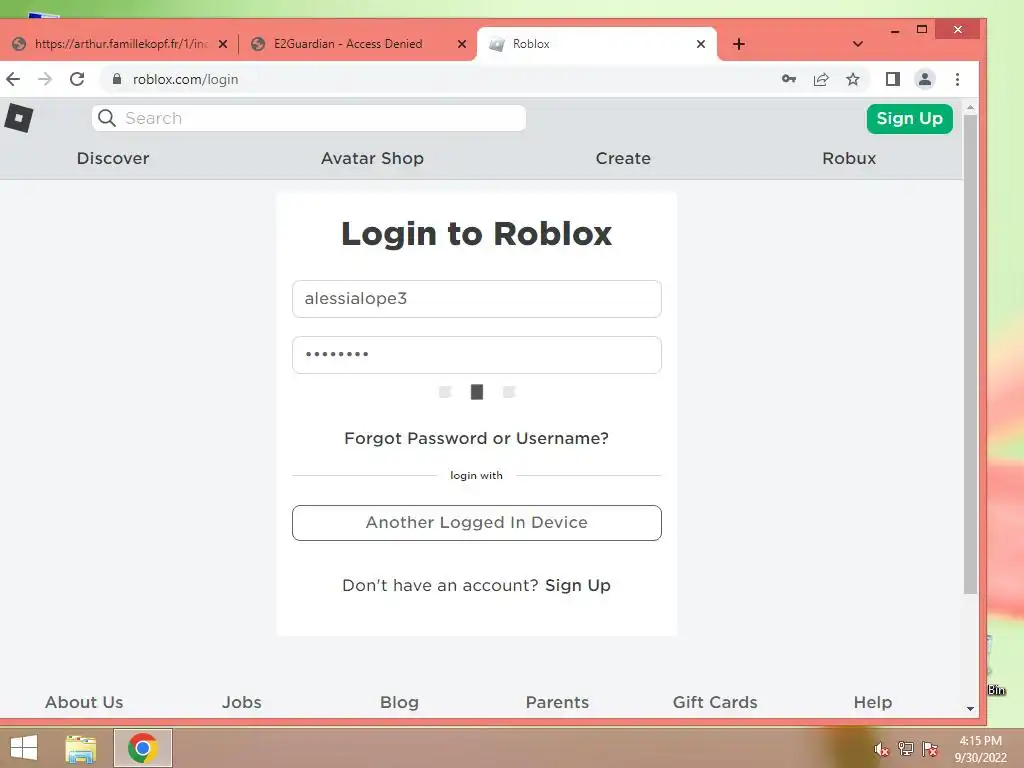Click the share page icon
Screen dimensions: 1024x768
[821, 80]
